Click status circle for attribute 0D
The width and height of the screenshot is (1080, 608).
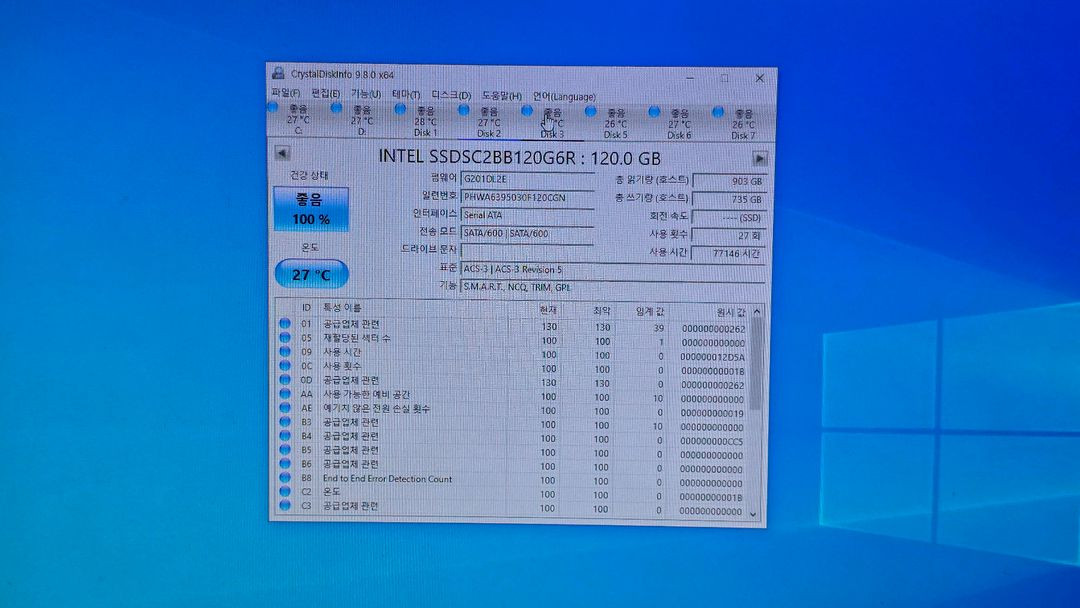284,379
